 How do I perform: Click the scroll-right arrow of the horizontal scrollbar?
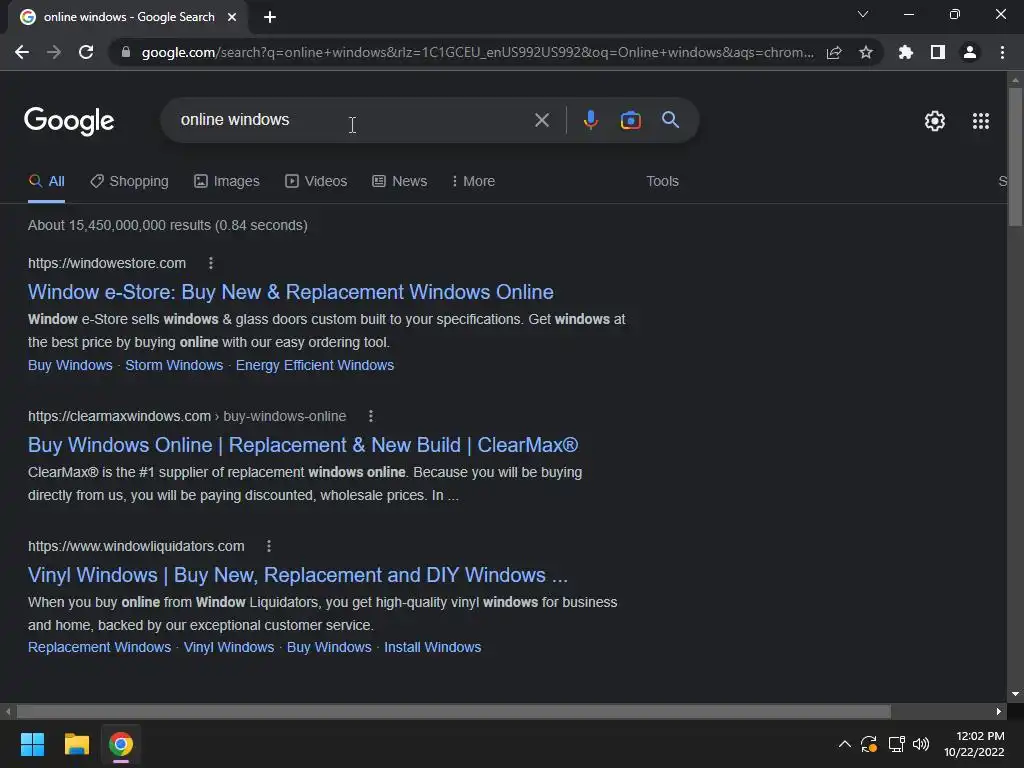[999, 711]
